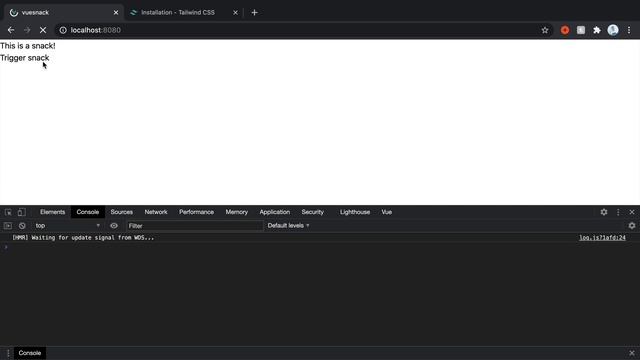Open console settings gear
Screen dimensions: 640x360
632,226
